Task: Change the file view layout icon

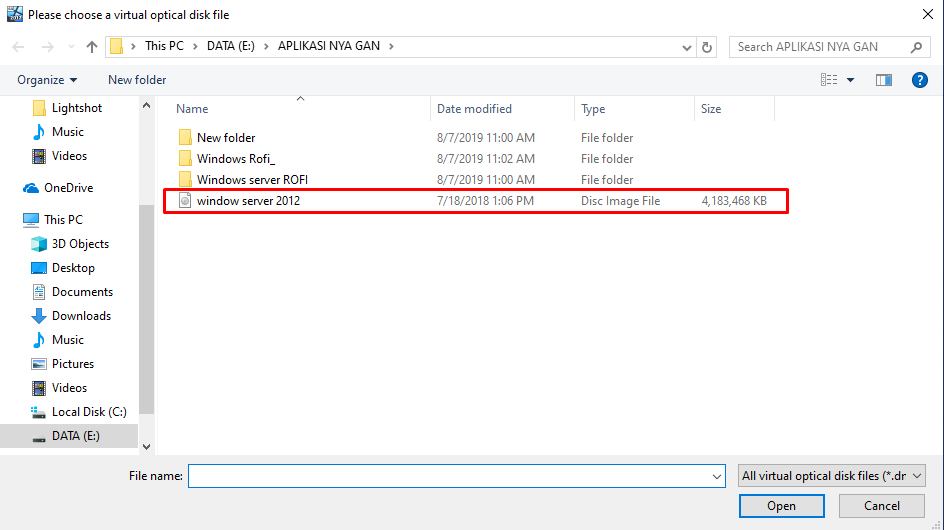Action: [x=829, y=80]
